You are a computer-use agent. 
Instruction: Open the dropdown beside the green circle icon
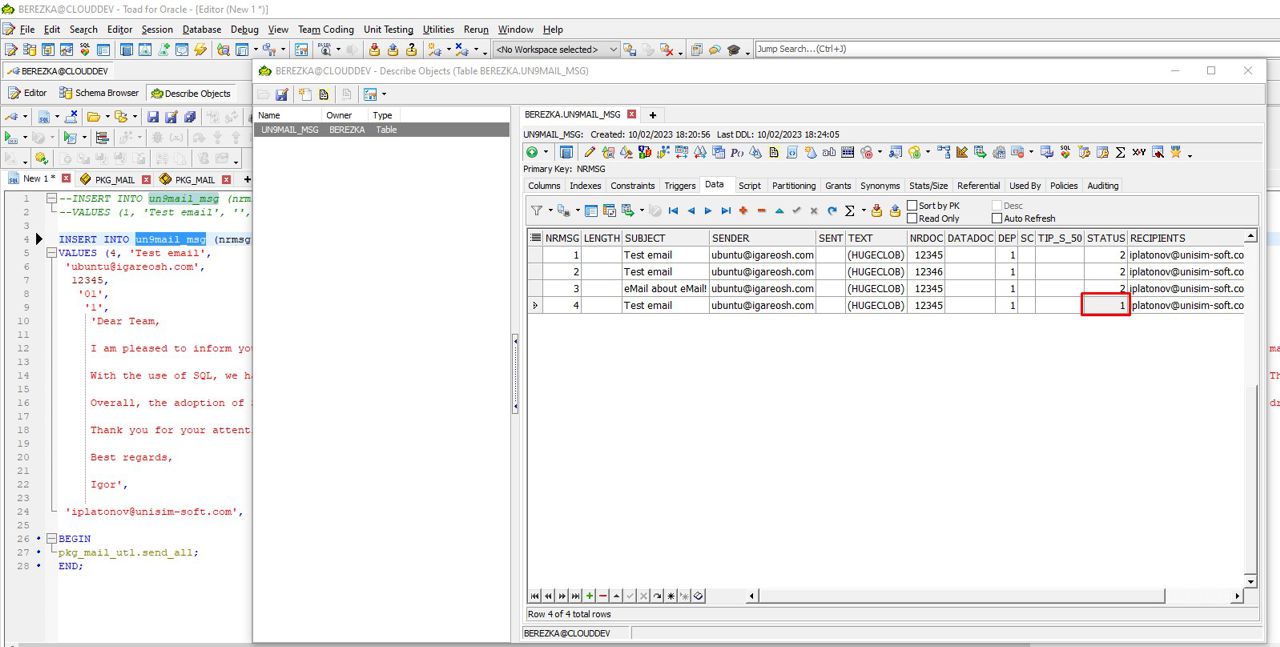tap(545, 152)
